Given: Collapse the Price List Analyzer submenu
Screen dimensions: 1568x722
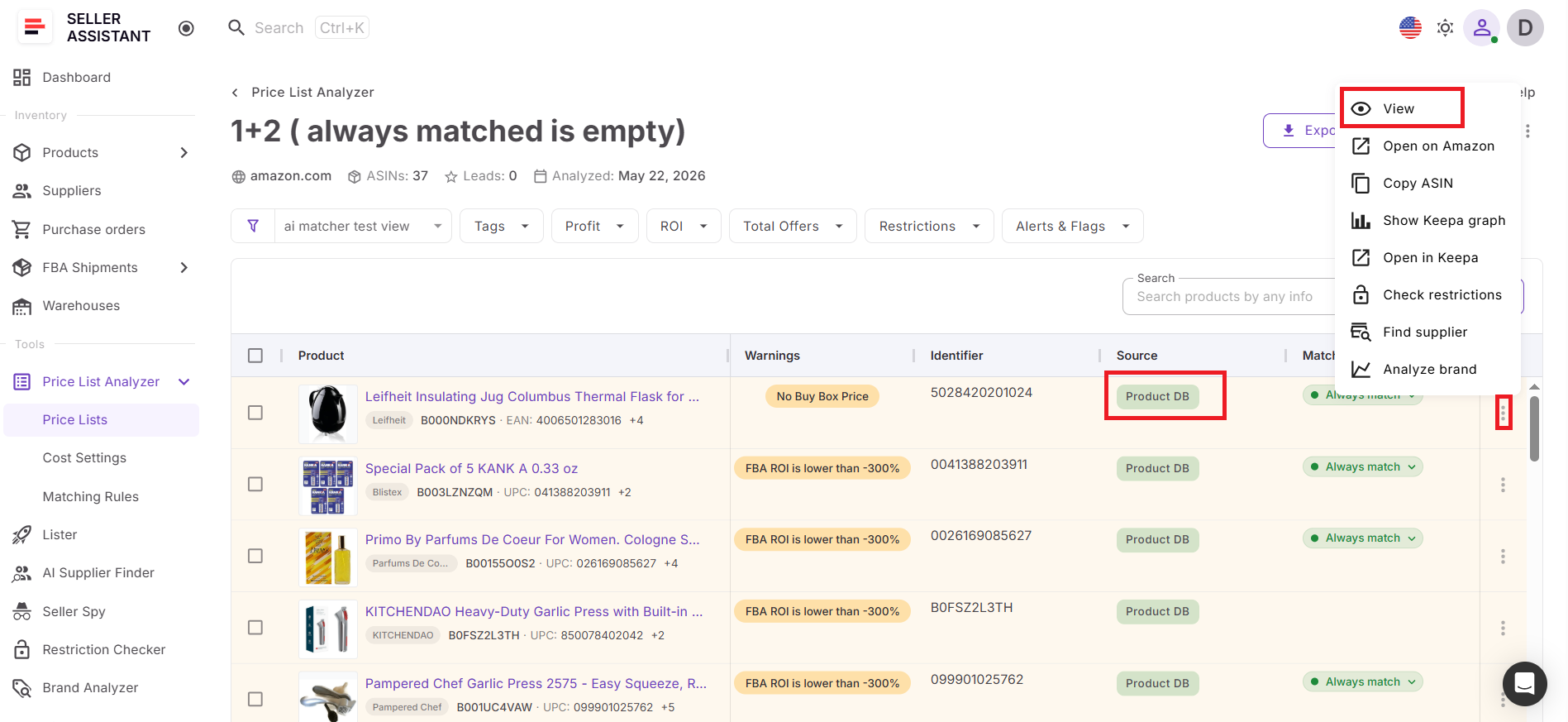Looking at the screenshot, I should 183,381.
